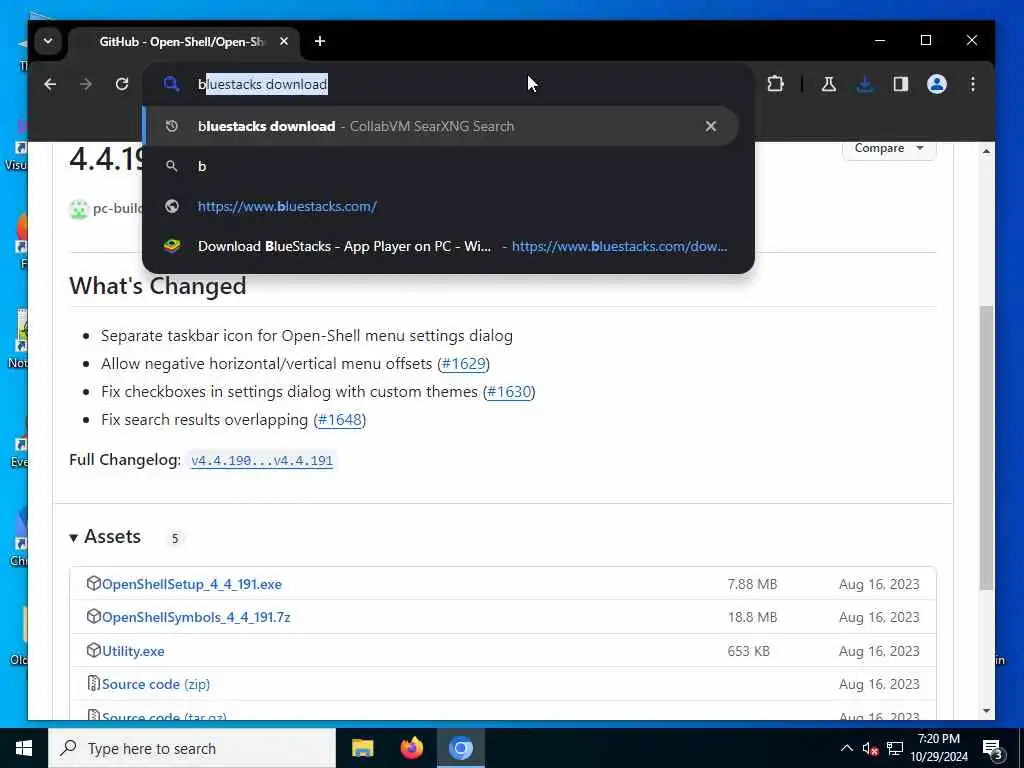
Task: Open Chrome Labs flask icon
Action: tap(829, 84)
